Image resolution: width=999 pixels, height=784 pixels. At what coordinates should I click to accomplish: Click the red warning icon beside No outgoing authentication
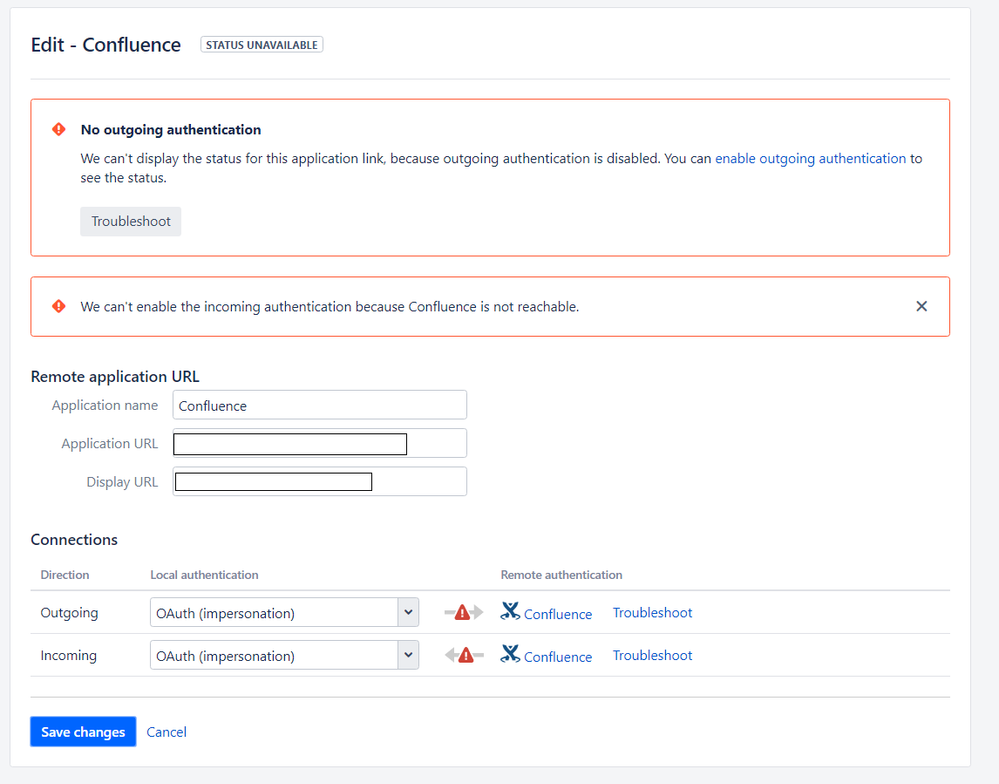click(59, 129)
